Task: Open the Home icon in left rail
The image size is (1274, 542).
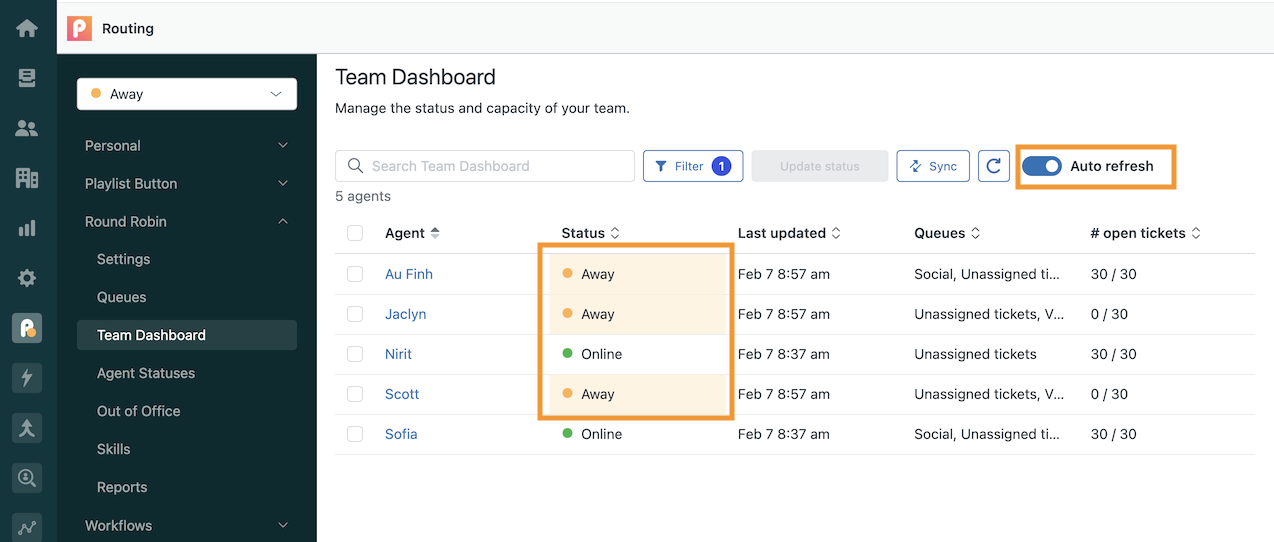Action: coord(27,28)
